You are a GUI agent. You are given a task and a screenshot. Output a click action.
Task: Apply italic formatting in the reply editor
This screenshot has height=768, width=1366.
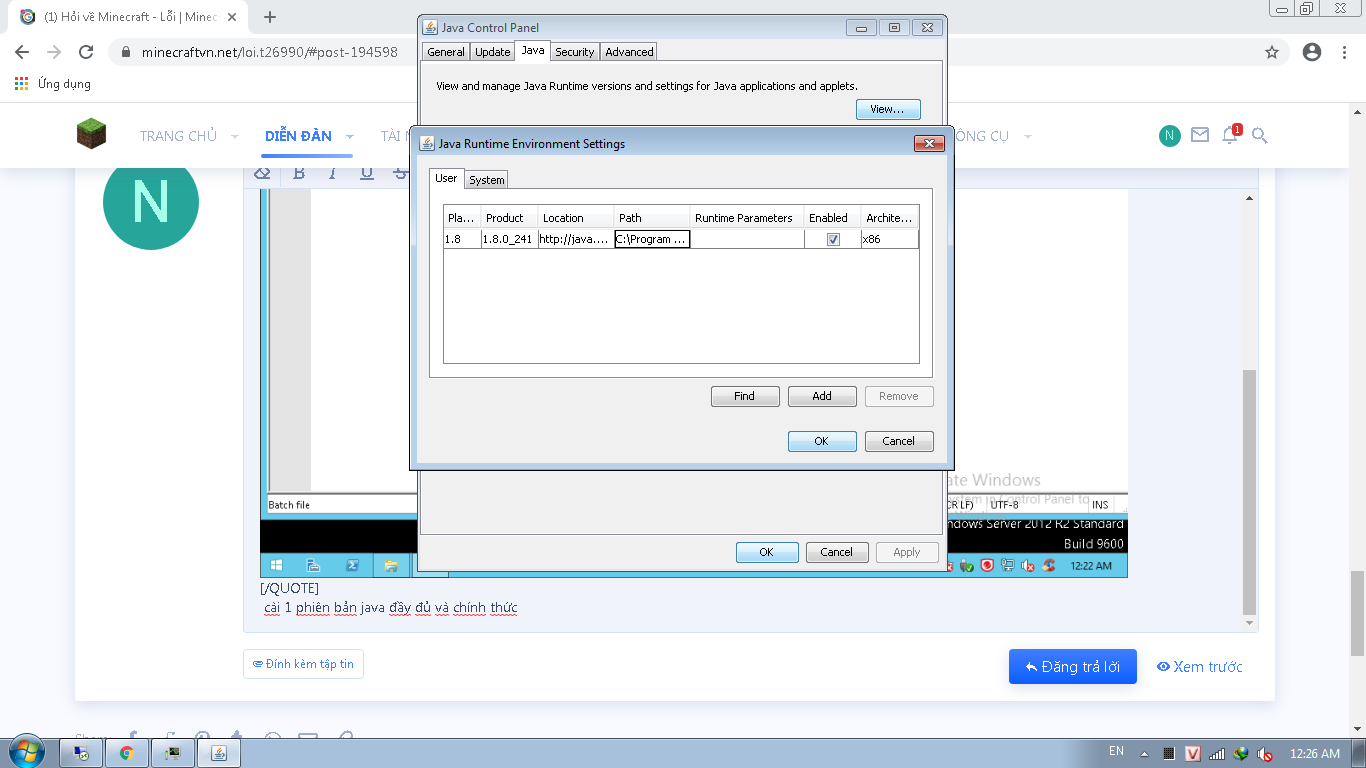point(333,173)
